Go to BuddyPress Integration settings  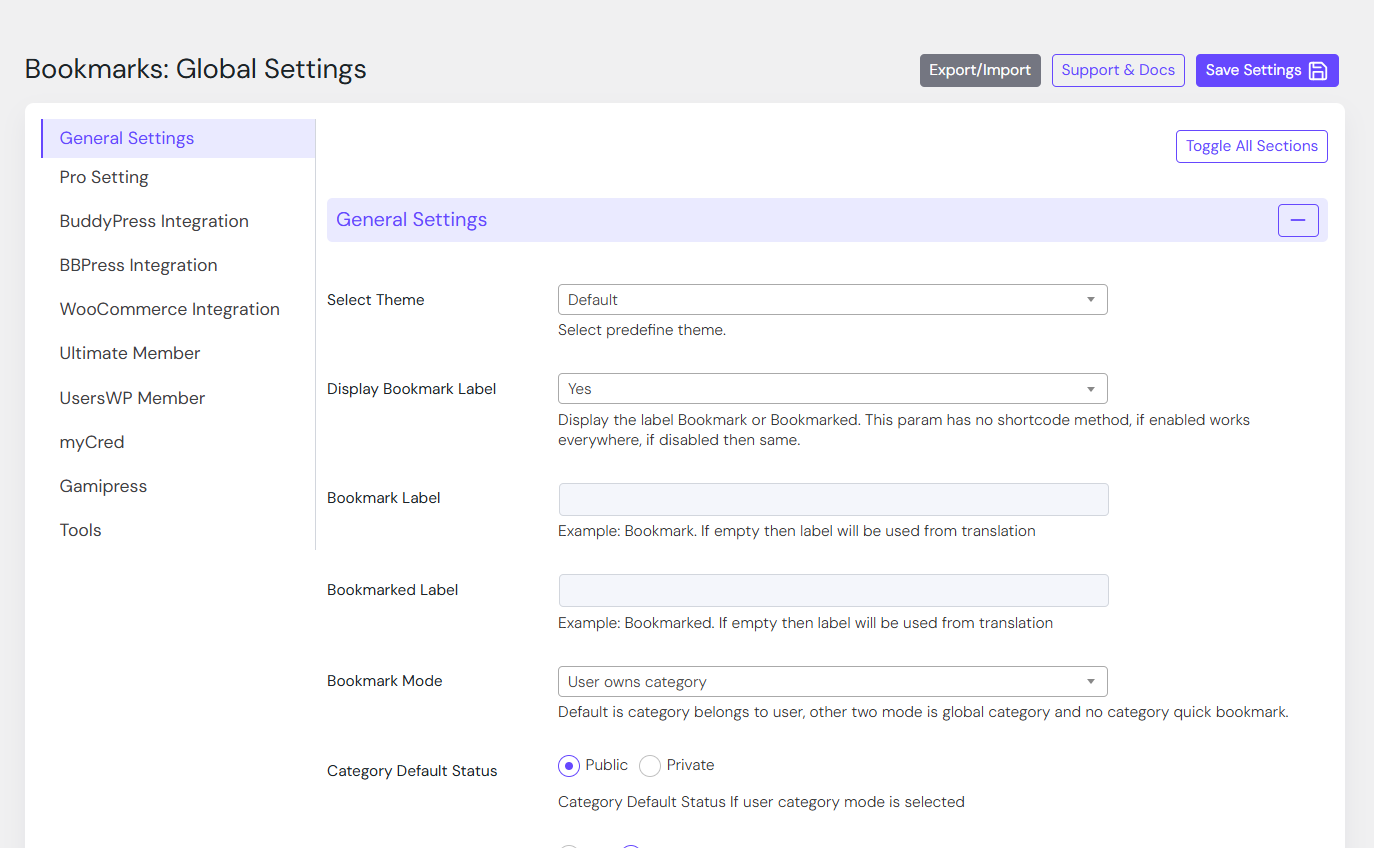[154, 221]
